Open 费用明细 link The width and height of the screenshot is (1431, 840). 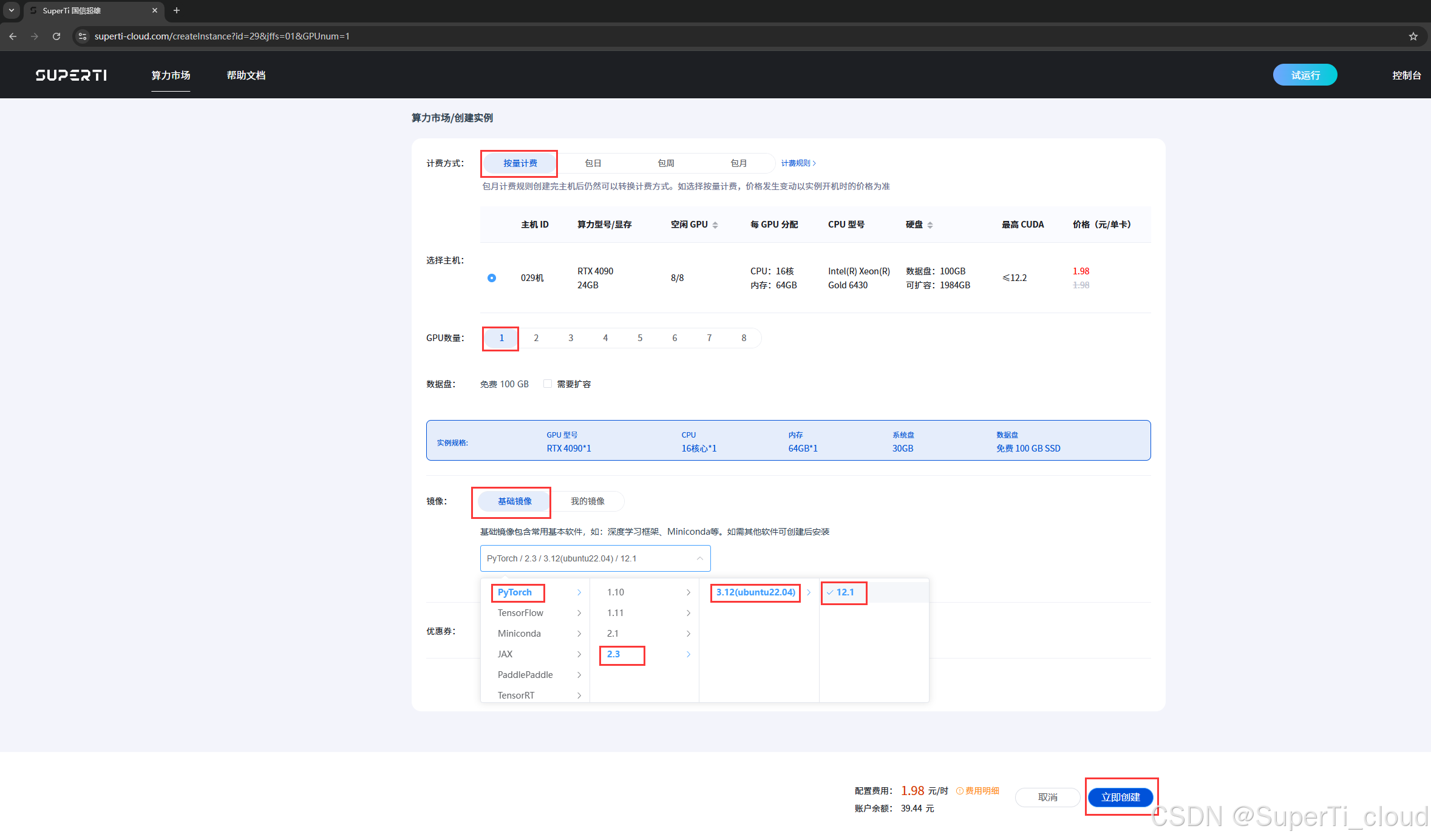click(x=978, y=791)
